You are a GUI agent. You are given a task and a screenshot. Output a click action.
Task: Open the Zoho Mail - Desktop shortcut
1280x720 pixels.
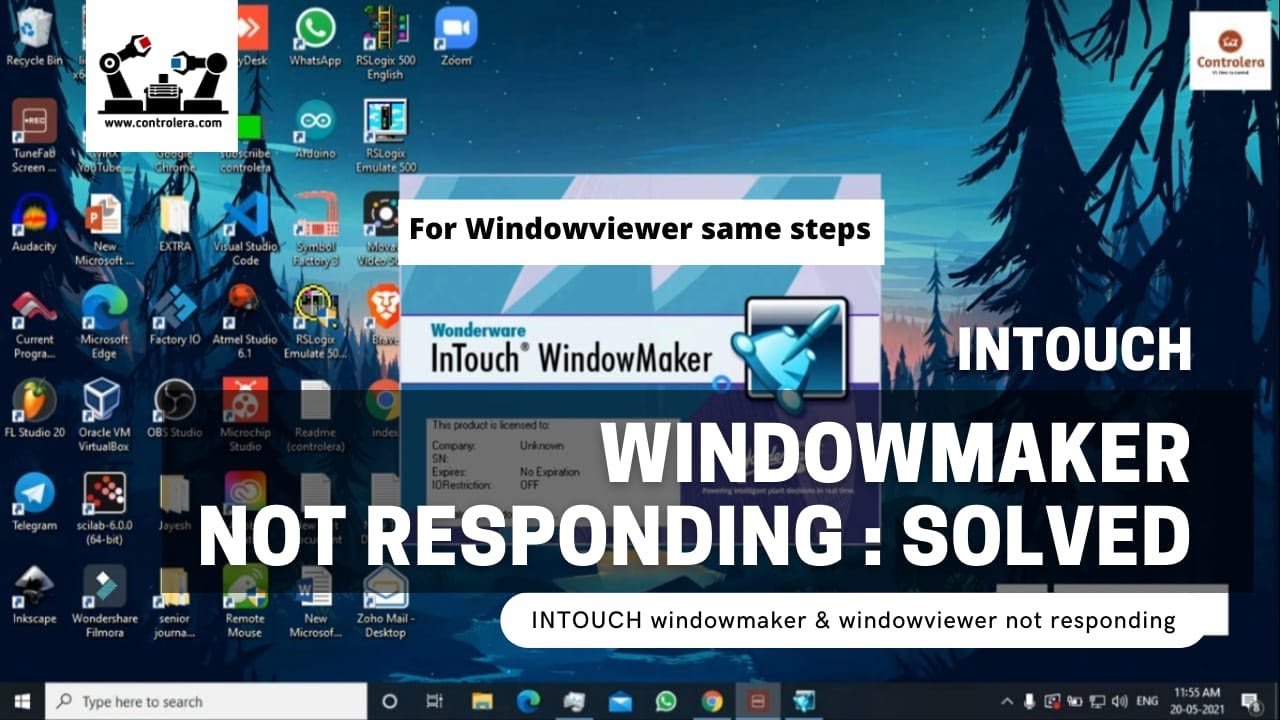(x=385, y=602)
